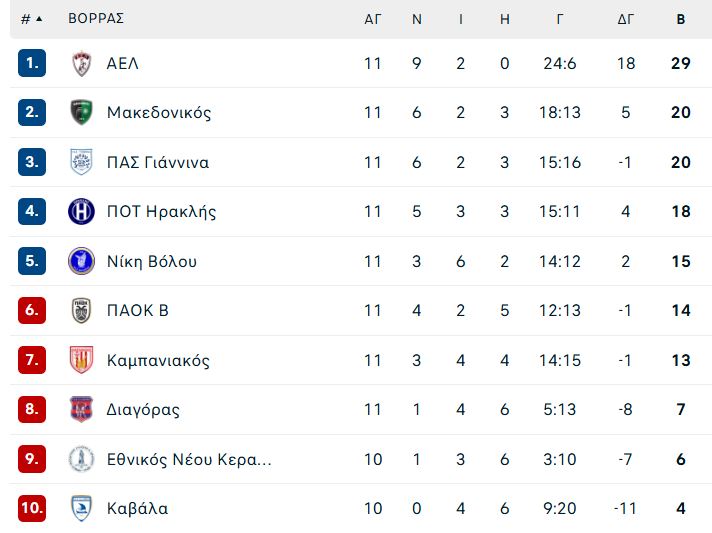Click the ΠΑΣ Γιάννινα club crest
712x533 pixels.
[x=82, y=162]
